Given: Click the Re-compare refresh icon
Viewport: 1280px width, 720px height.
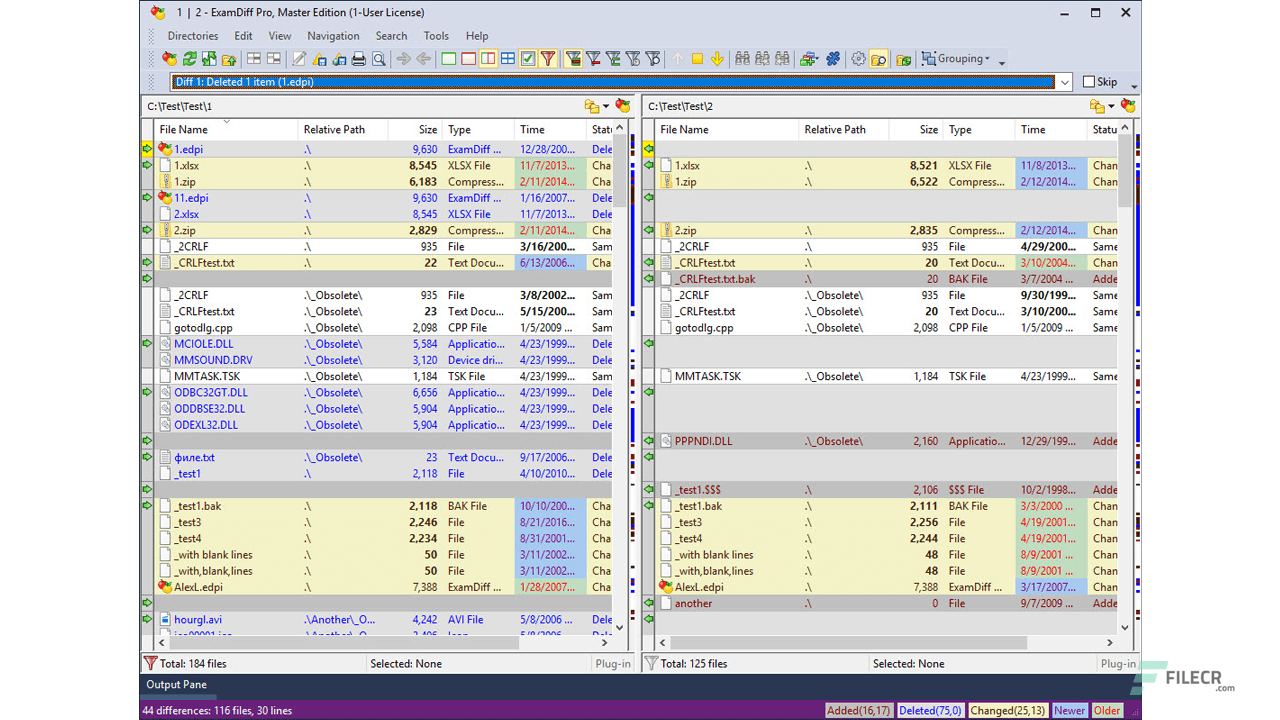Looking at the screenshot, I should coord(189,58).
